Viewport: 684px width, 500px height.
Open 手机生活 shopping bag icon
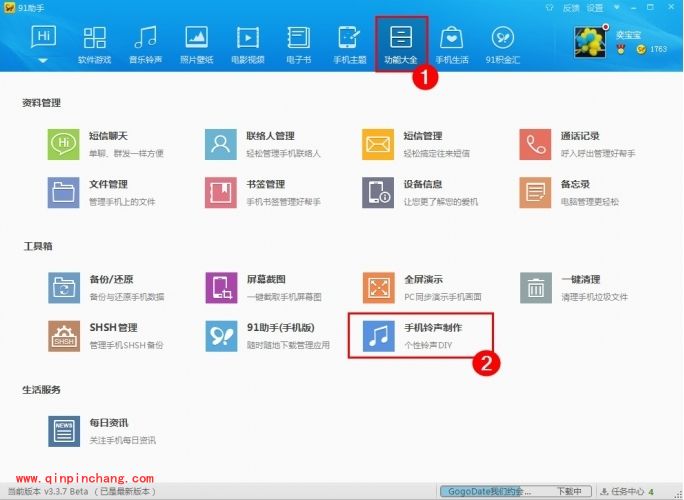tap(451, 38)
